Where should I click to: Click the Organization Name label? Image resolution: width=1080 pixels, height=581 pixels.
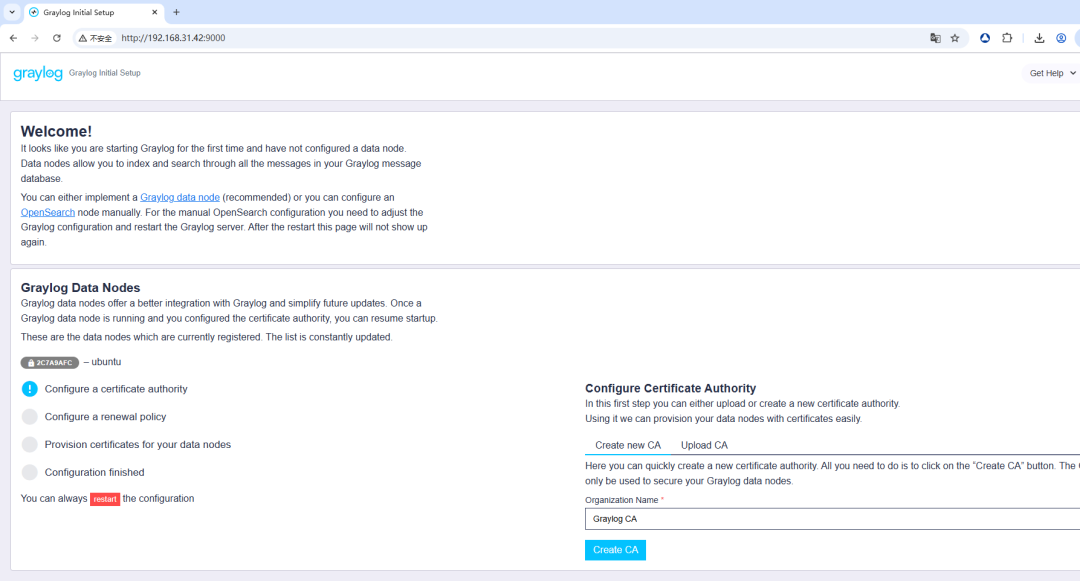[621, 500]
